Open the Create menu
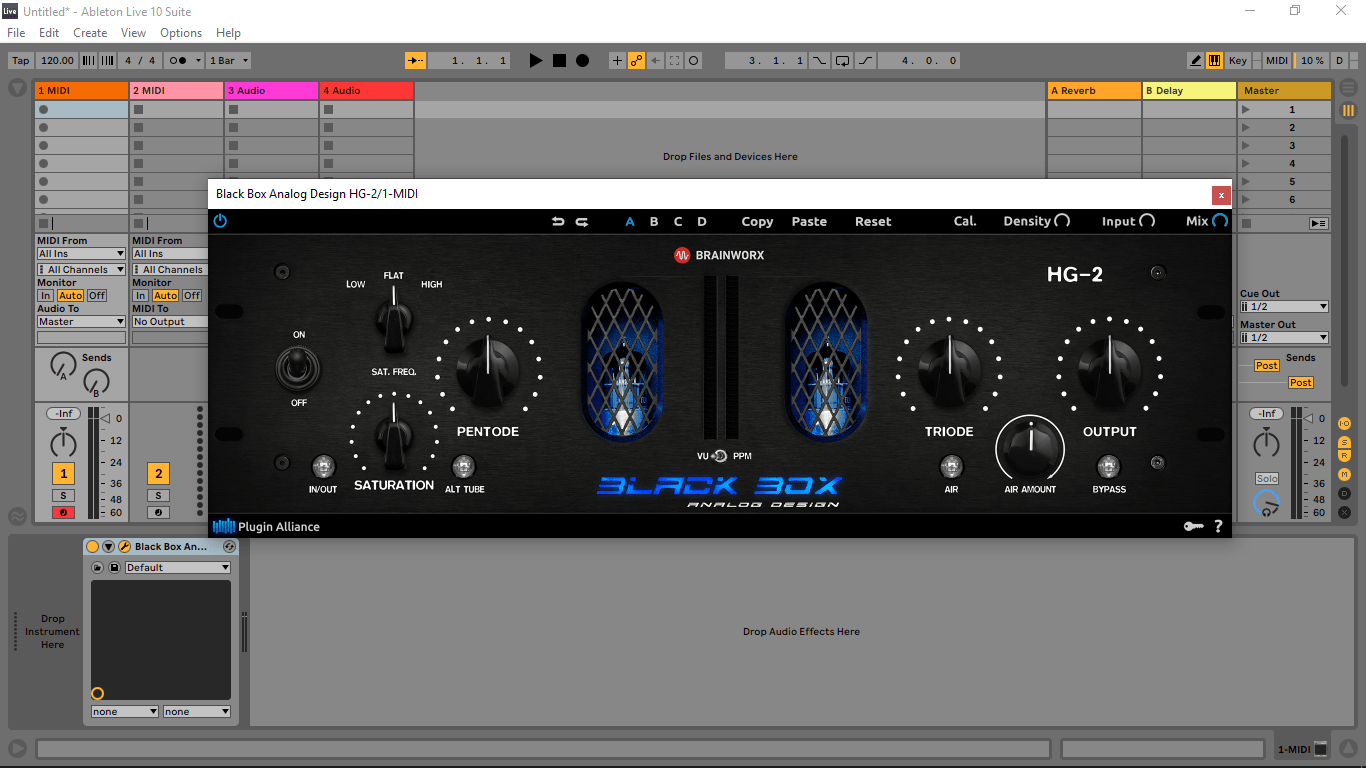 point(90,33)
